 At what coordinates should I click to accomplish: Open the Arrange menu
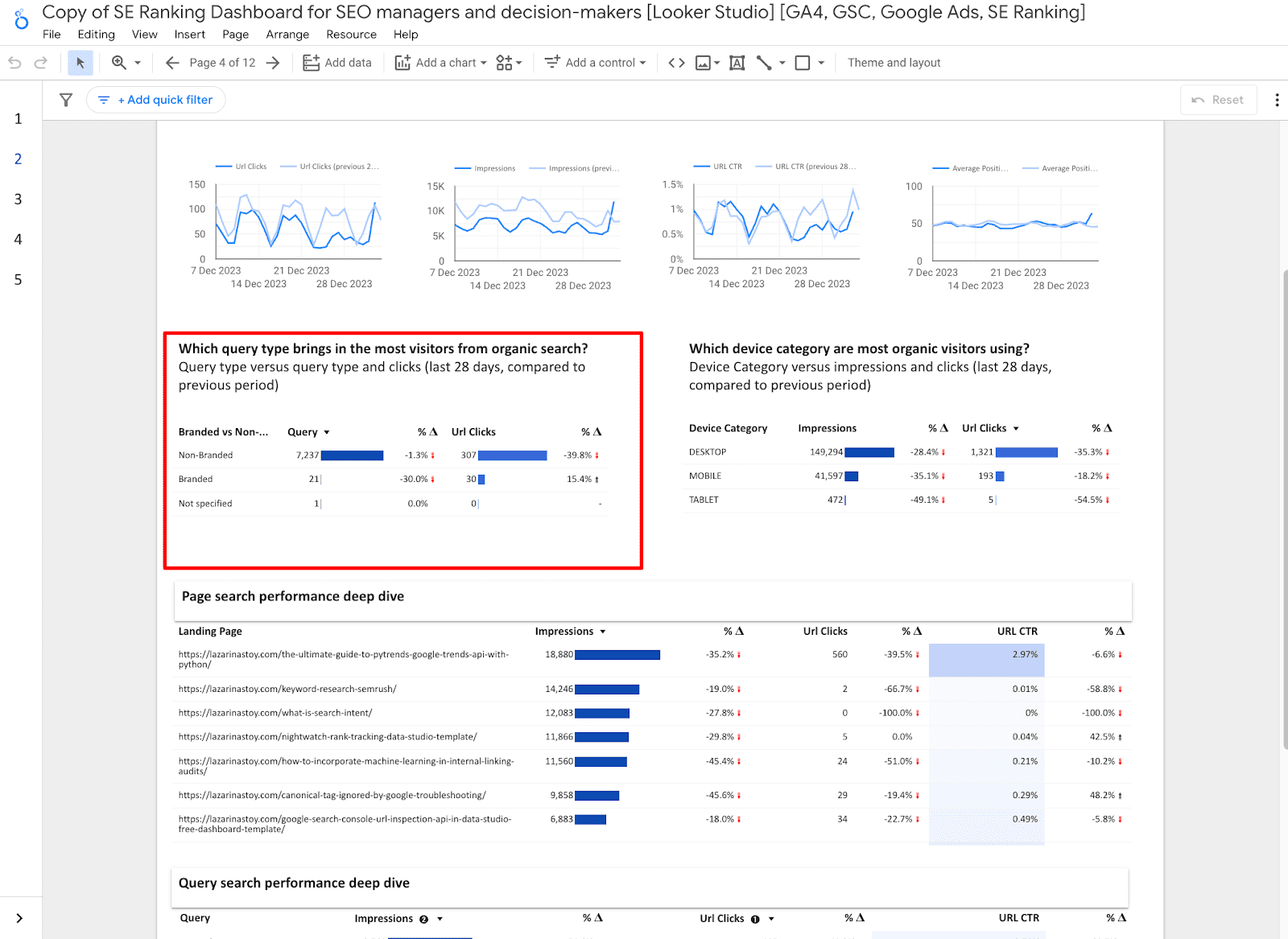coord(287,34)
